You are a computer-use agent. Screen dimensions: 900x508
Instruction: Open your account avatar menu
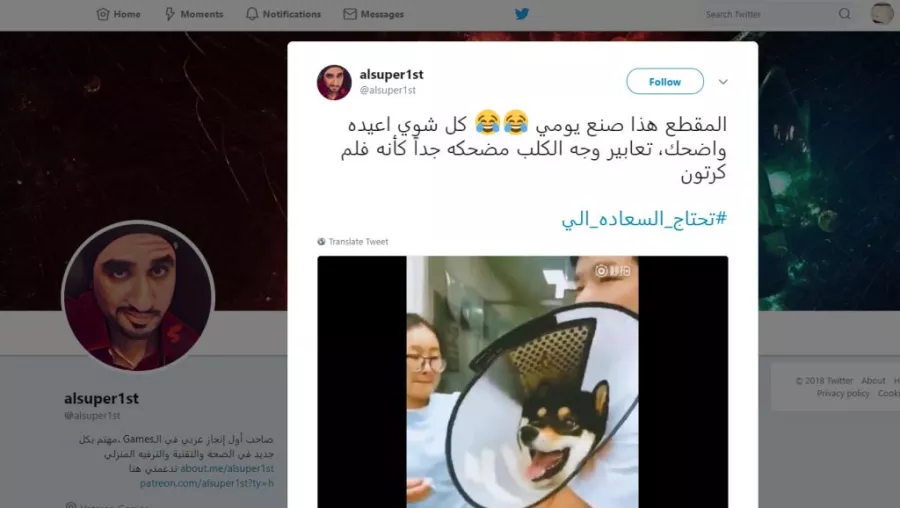click(x=882, y=13)
